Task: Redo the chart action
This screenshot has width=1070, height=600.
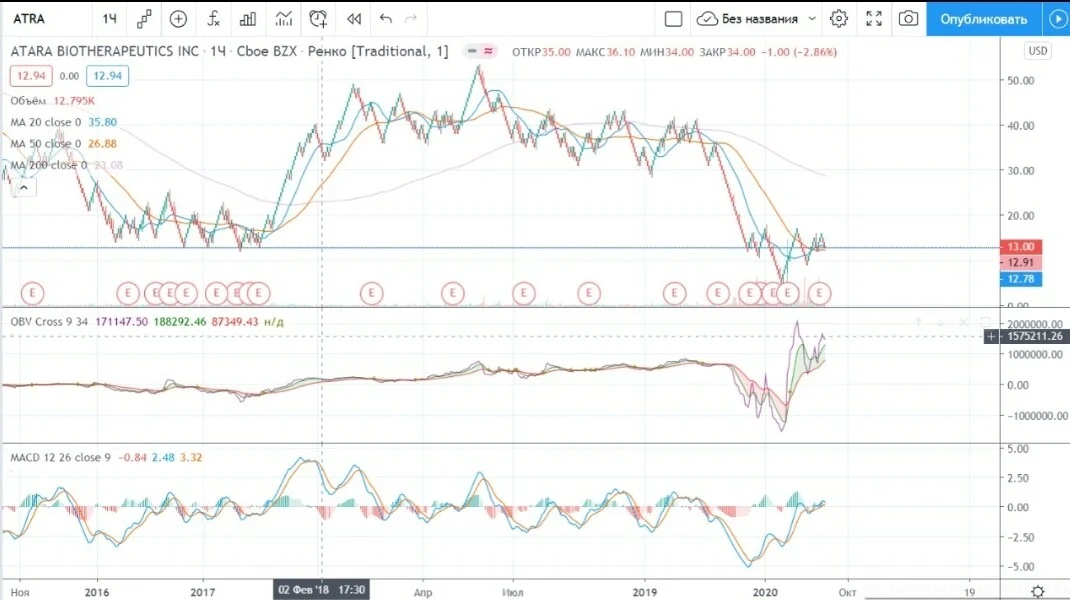Action: click(411, 18)
